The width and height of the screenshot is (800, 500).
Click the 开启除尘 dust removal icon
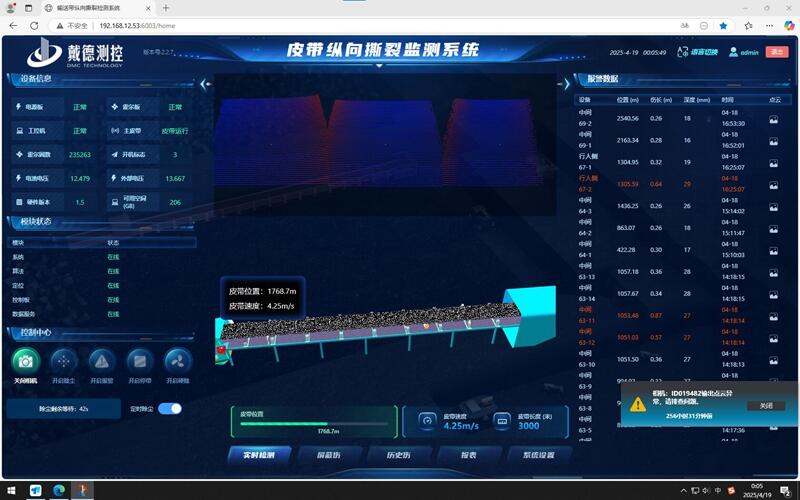click(64, 360)
